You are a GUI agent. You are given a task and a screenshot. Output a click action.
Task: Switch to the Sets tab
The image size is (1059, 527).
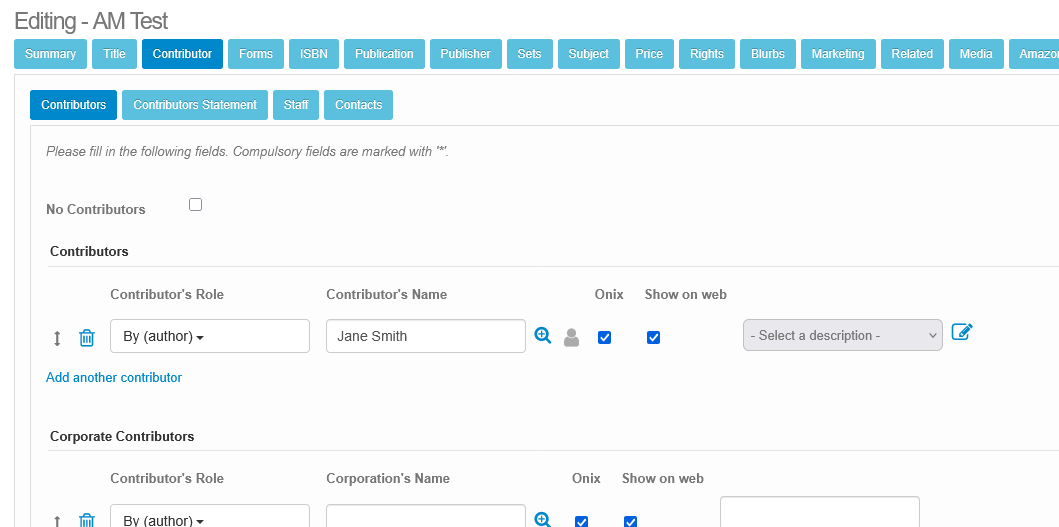click(x=530, y=54)
